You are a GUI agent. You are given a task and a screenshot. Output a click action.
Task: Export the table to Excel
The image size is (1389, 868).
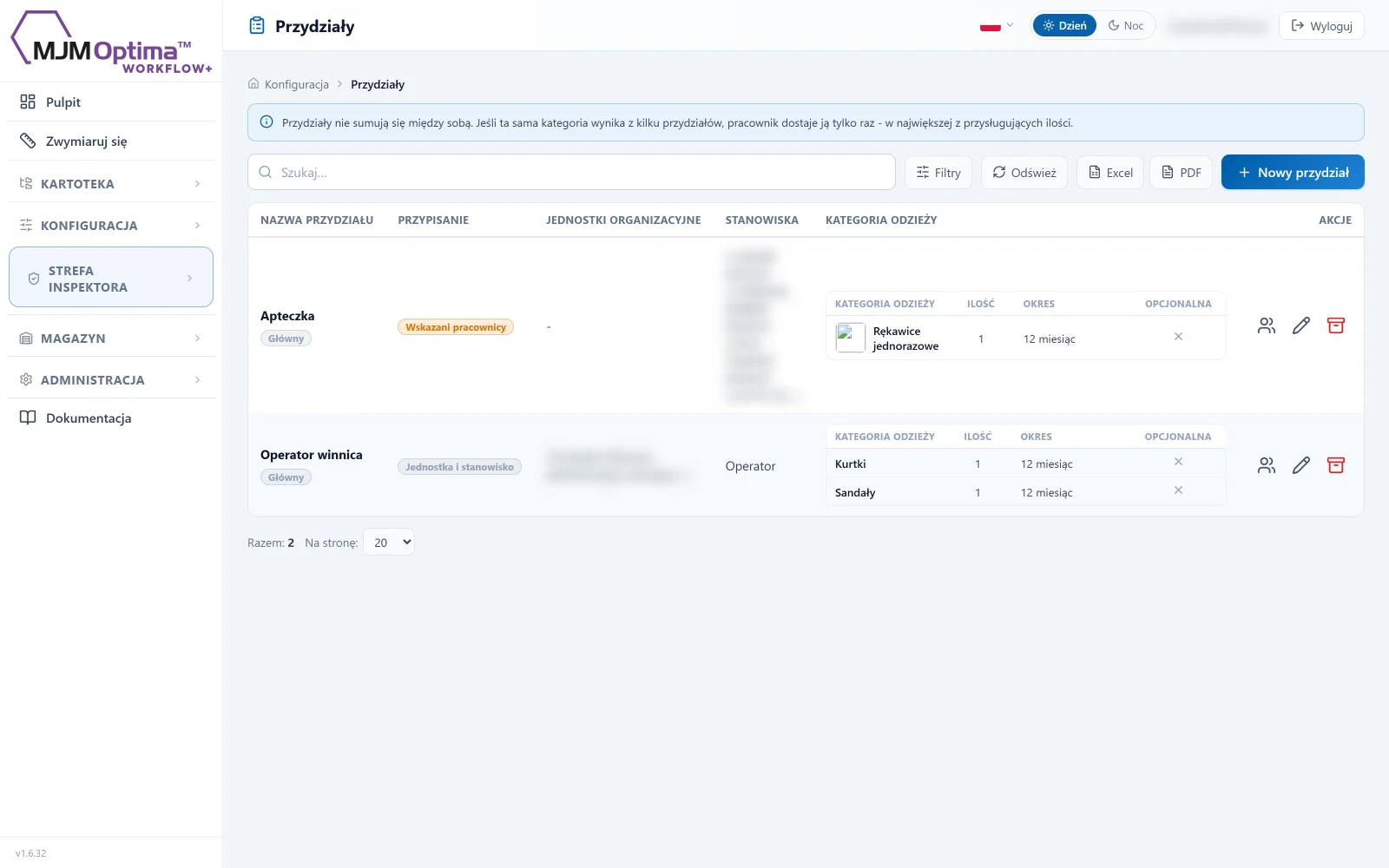[x=1110, y=172]
